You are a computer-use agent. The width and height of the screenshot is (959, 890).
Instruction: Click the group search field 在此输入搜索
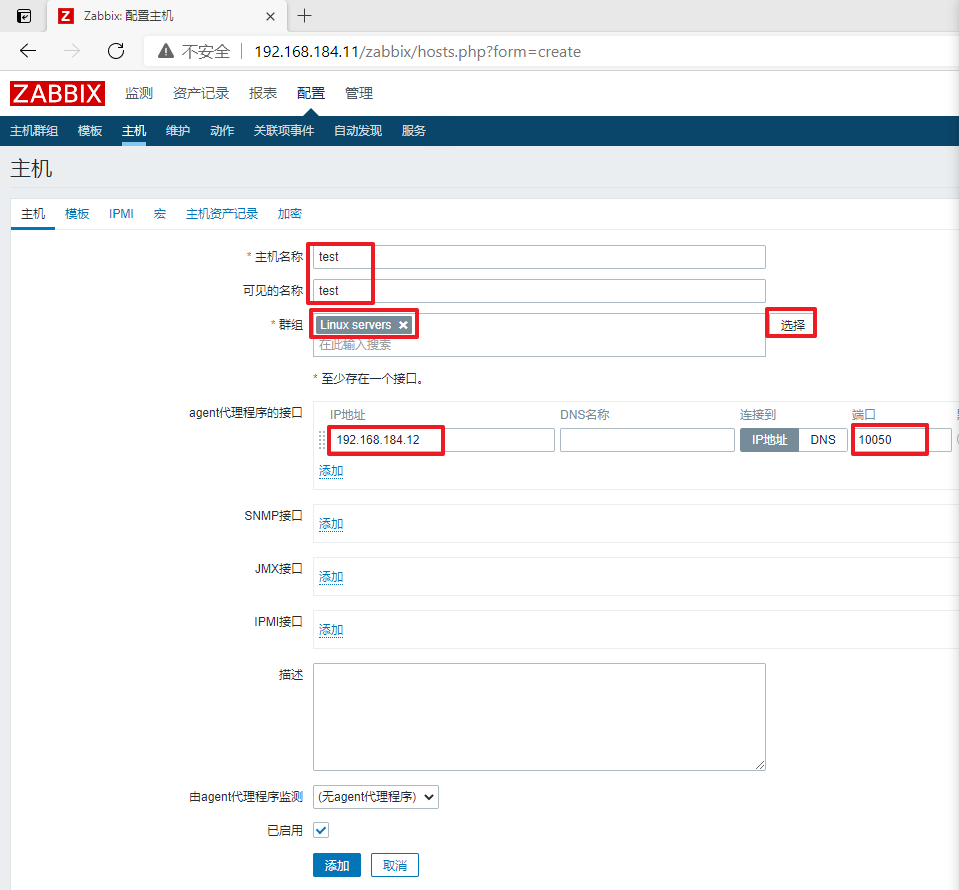point(539,346)
